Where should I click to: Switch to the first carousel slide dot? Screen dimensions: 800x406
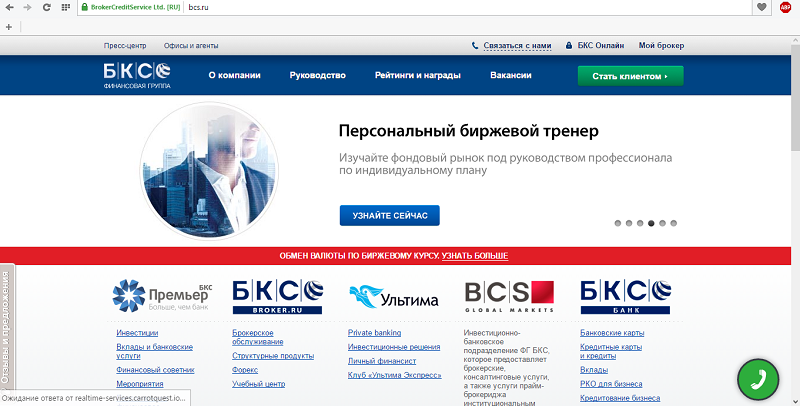[617, 223]
